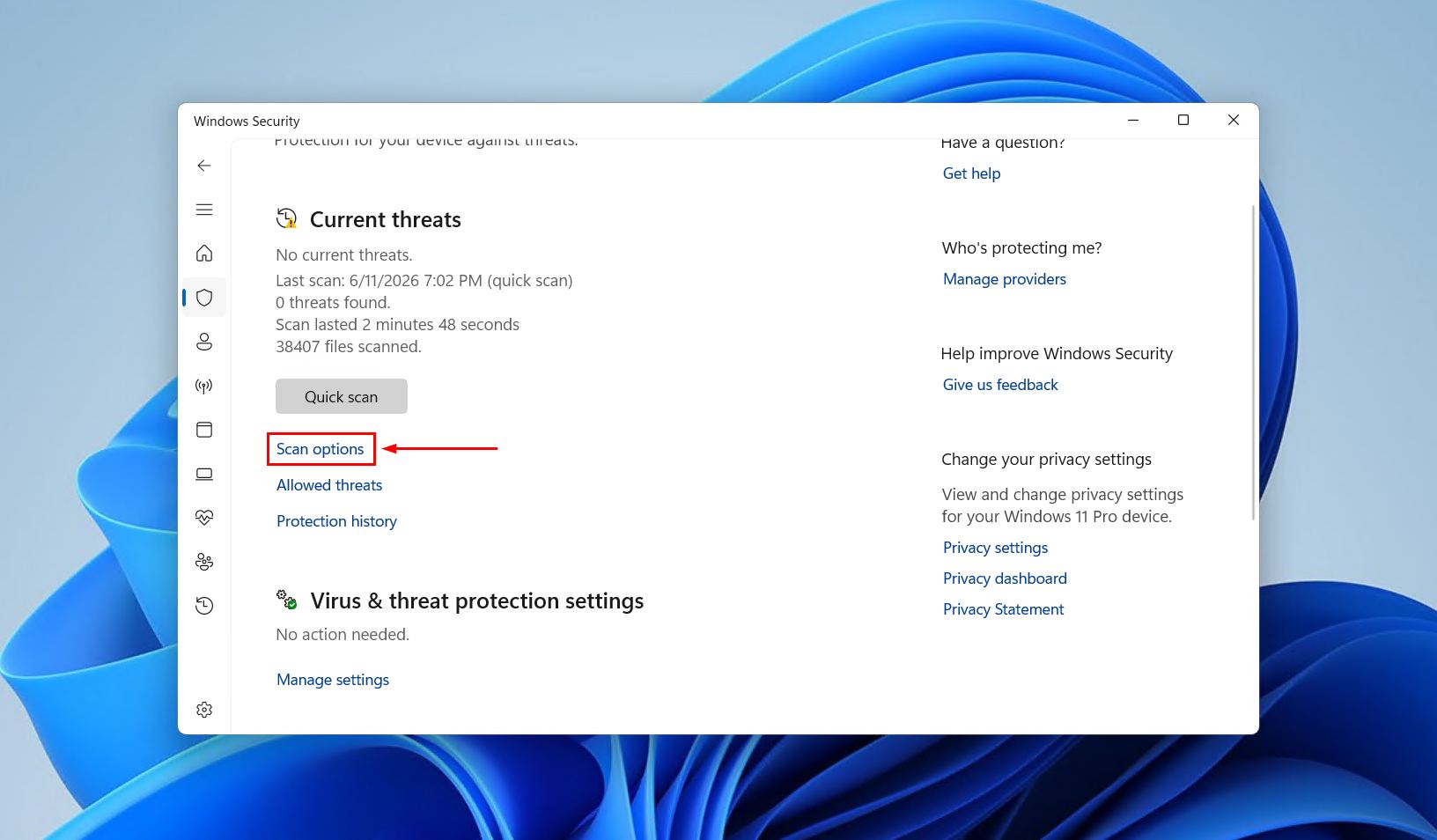Click the vertical scrollbar thumb
The height and width of the screenshot is (840, 1437).
coord(1253,363)
